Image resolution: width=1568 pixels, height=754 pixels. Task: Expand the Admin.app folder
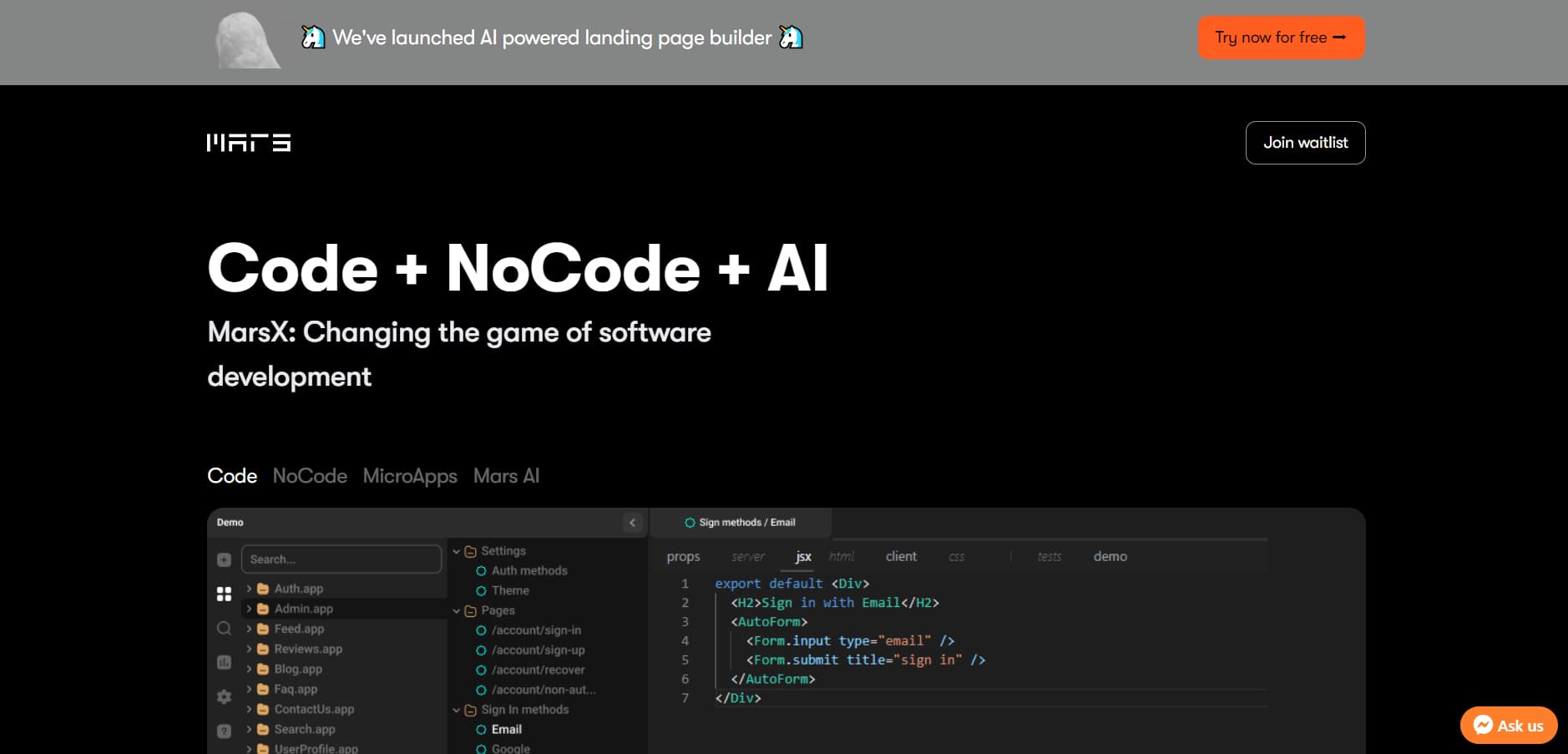(x=249, y=609)
